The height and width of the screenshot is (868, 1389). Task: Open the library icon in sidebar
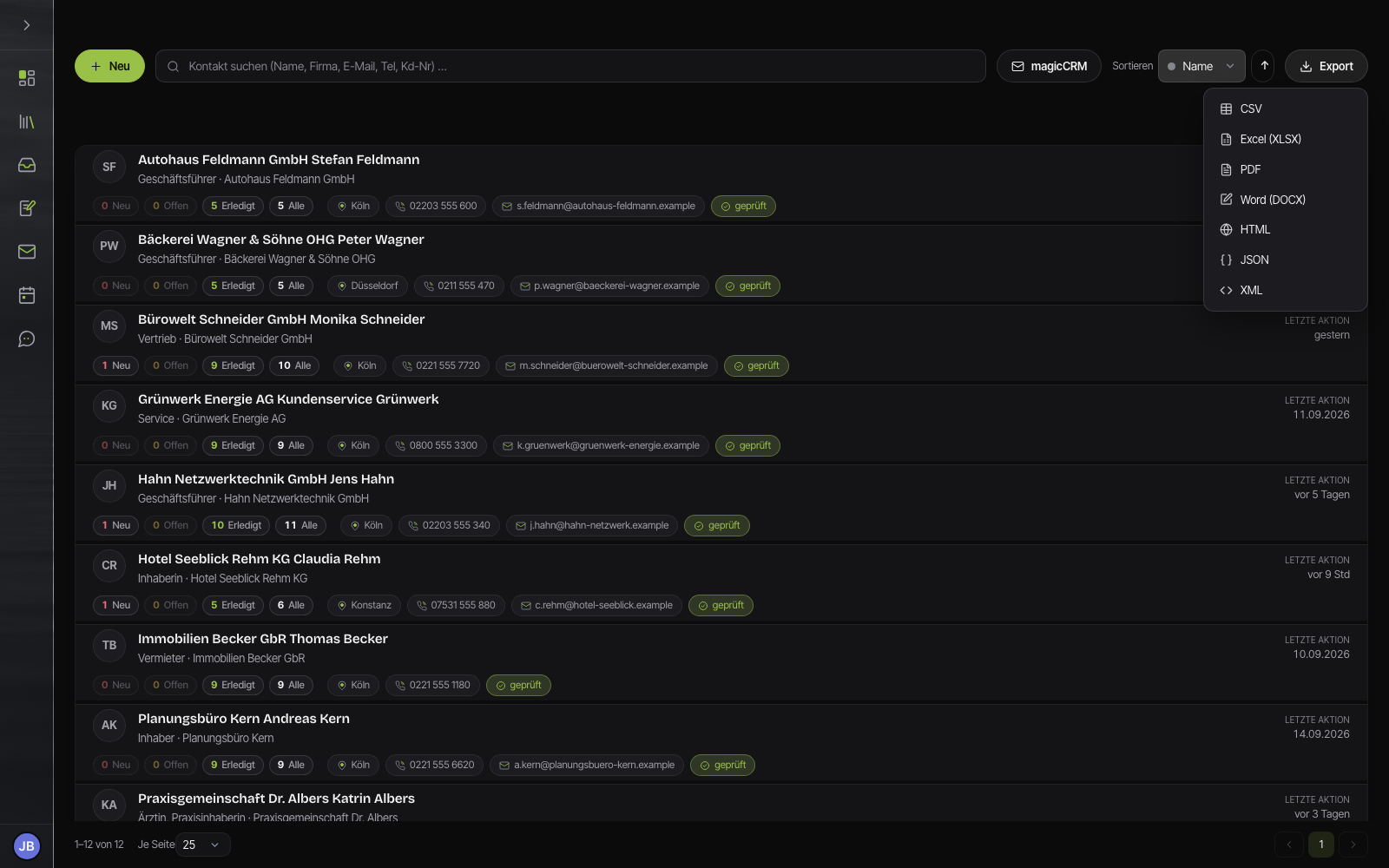tap(27, 122)
